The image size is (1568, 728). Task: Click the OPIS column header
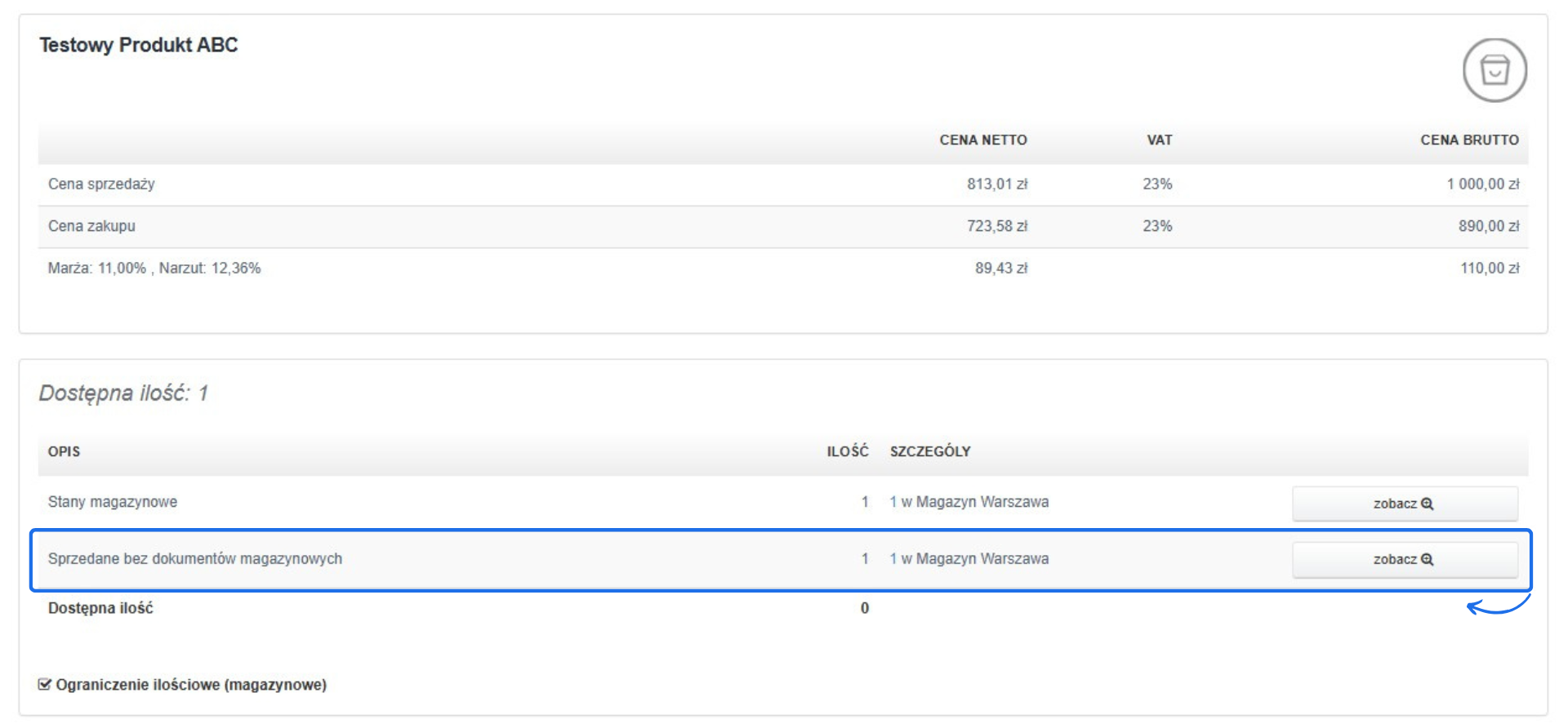tap(64, 451)
